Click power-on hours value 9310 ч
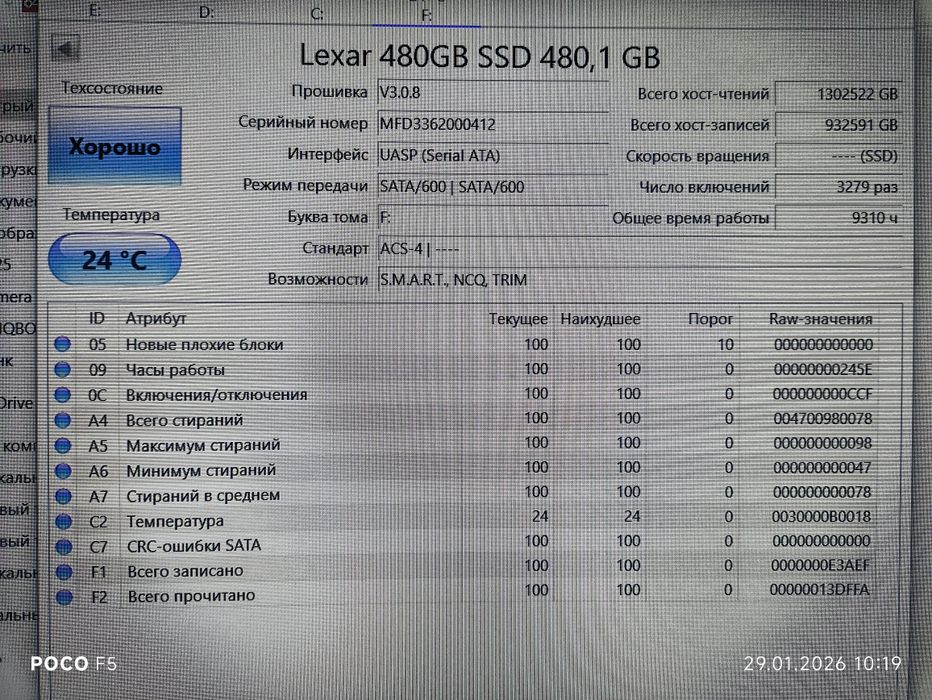Image resolution: width=932 pixels, height=700 pixels. [x=839, y=217]
